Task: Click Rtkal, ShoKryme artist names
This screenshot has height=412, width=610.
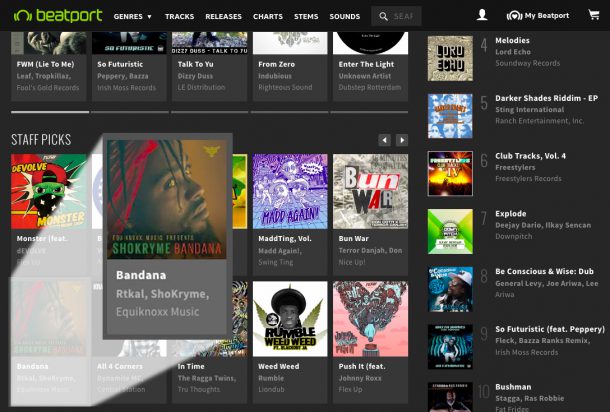Action: 162,294
